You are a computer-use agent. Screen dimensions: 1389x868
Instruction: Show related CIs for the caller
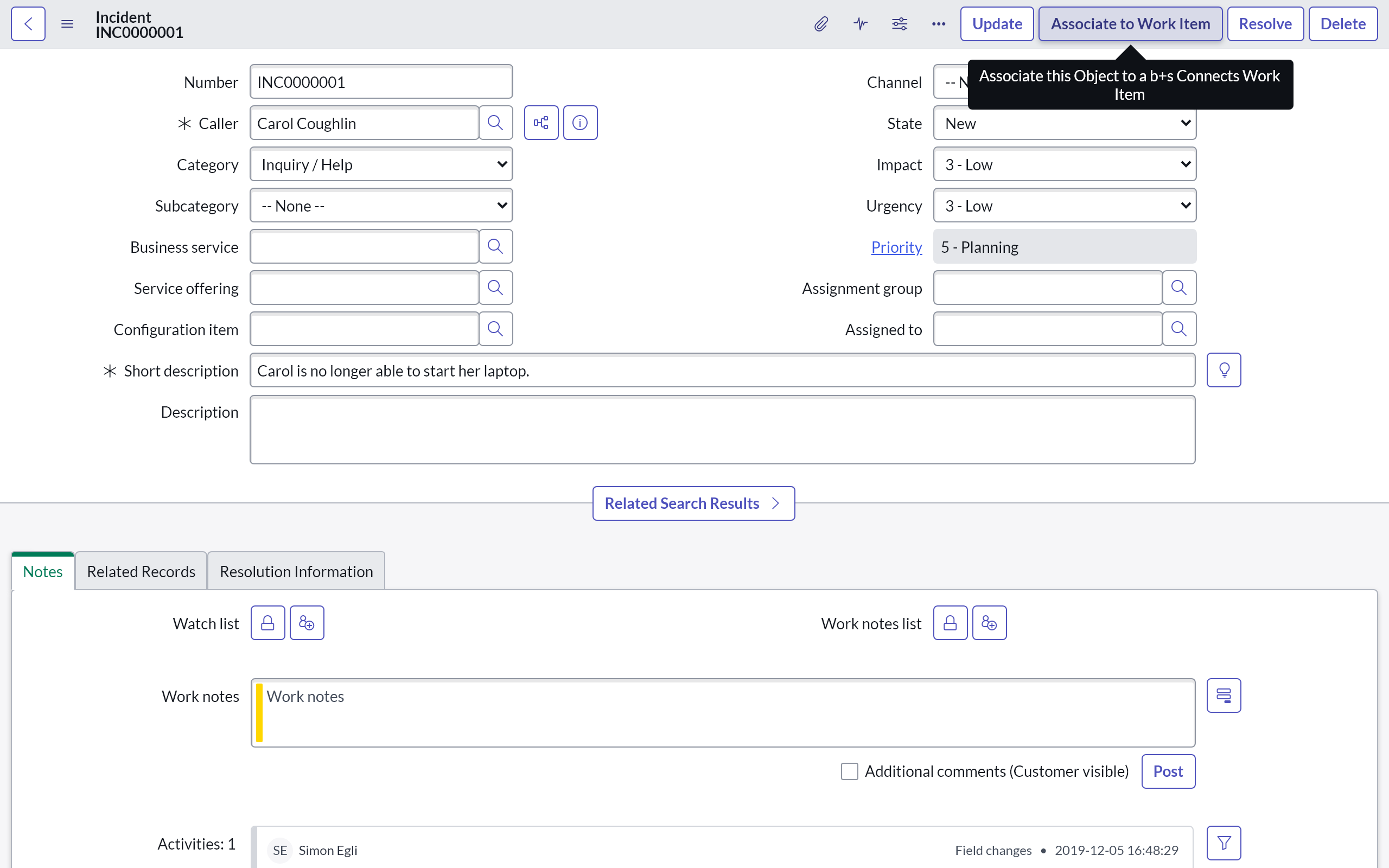pos(540,123)
